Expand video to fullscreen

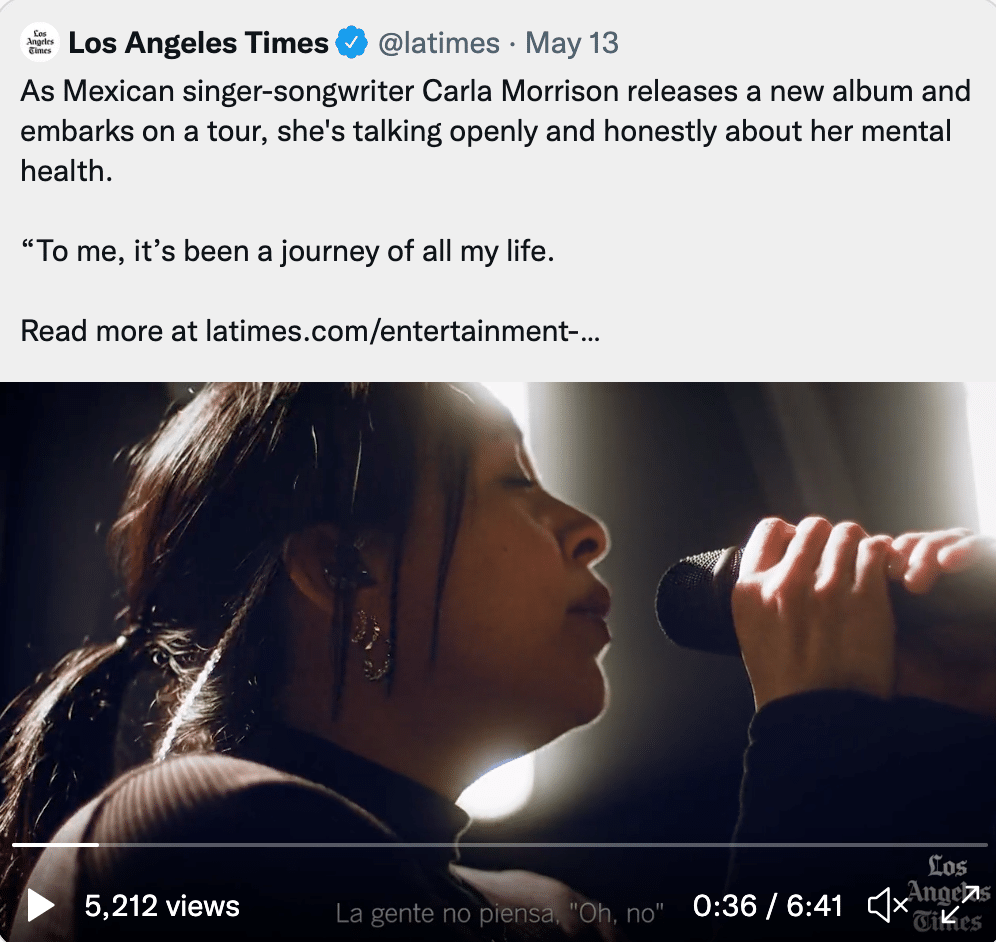click(959, 906)
